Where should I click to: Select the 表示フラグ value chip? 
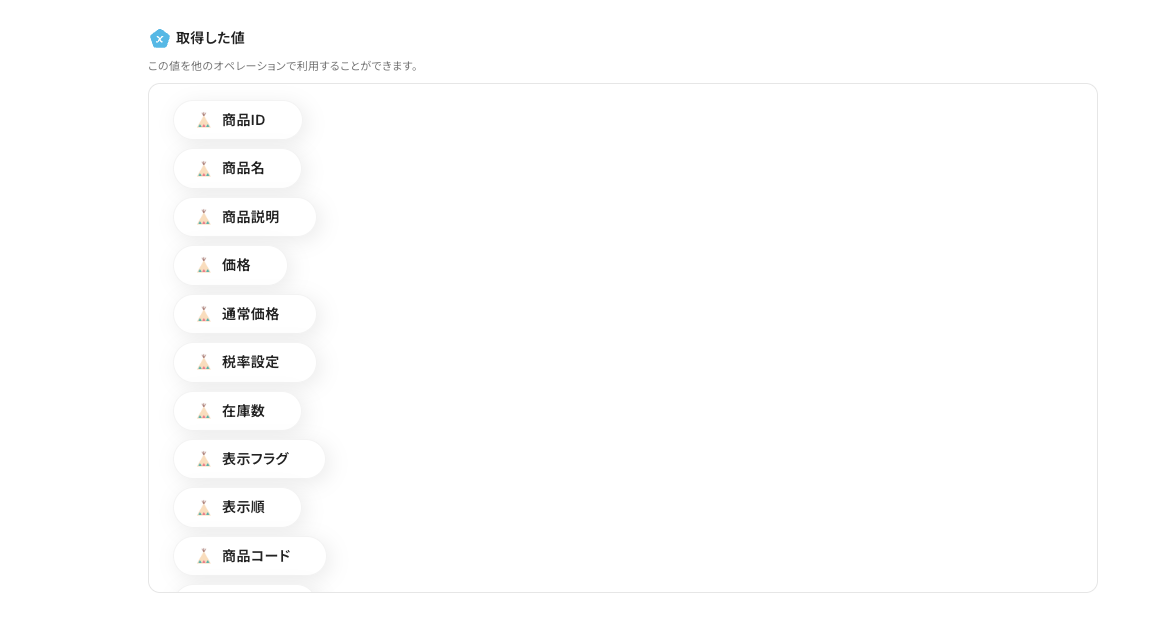click(255, 459)
